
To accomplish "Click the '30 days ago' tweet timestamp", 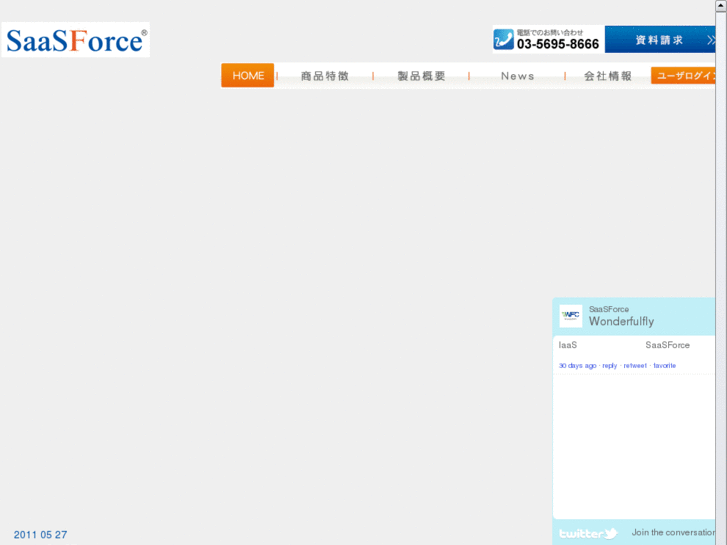I will click(577, 365).
